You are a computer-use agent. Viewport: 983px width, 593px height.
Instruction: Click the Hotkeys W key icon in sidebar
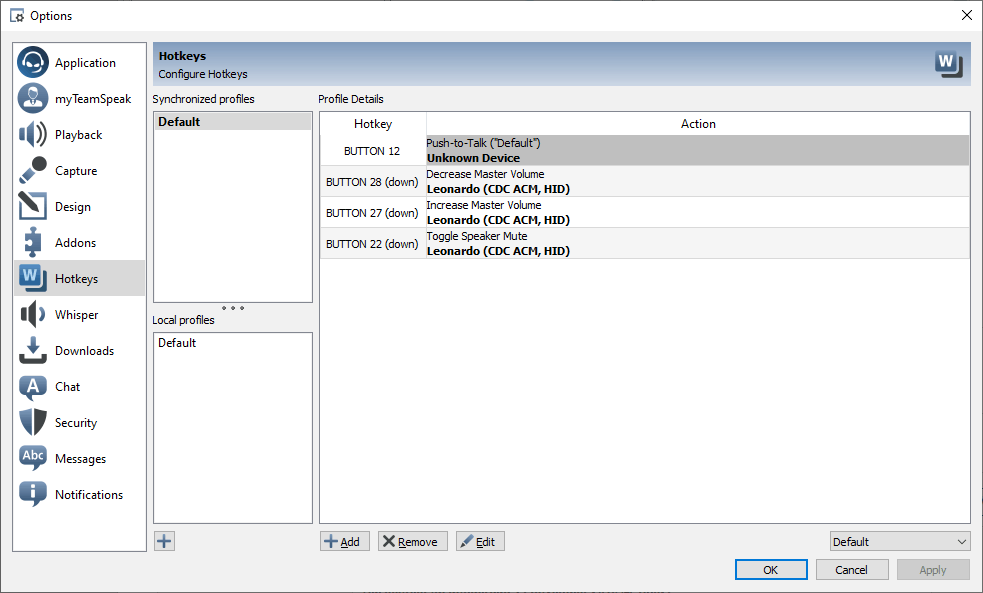[33, 278]
